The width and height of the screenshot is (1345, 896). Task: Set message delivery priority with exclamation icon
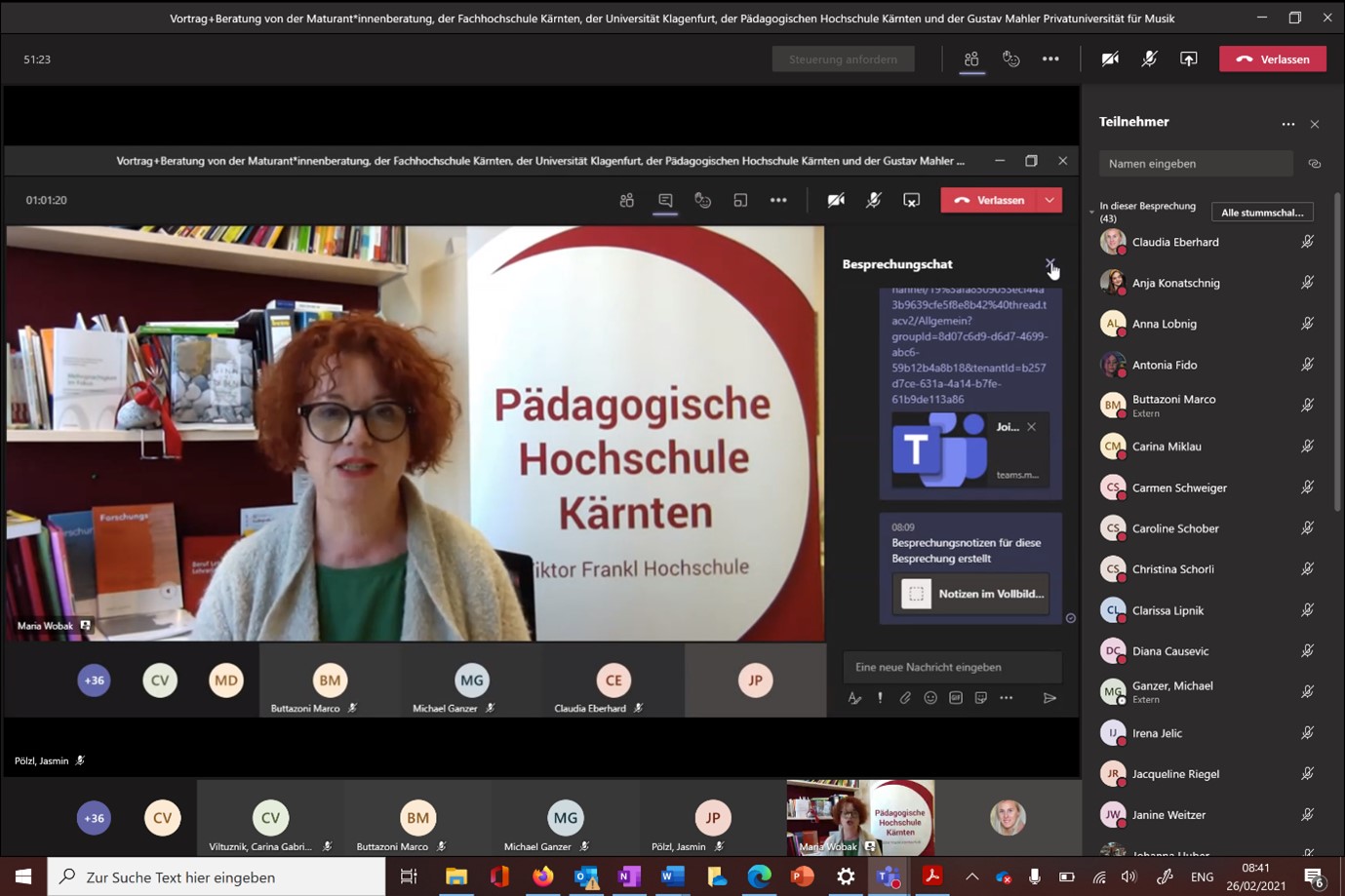pos(880,698)
